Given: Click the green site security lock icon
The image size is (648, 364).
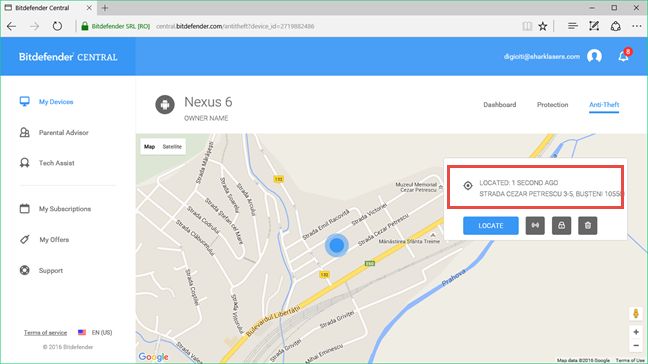Looking at the screenshot, I should coord(85,26).
